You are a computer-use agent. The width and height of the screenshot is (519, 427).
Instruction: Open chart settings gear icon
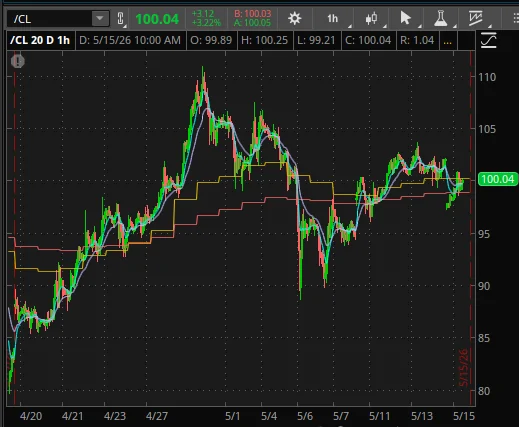tap(295, 18)
